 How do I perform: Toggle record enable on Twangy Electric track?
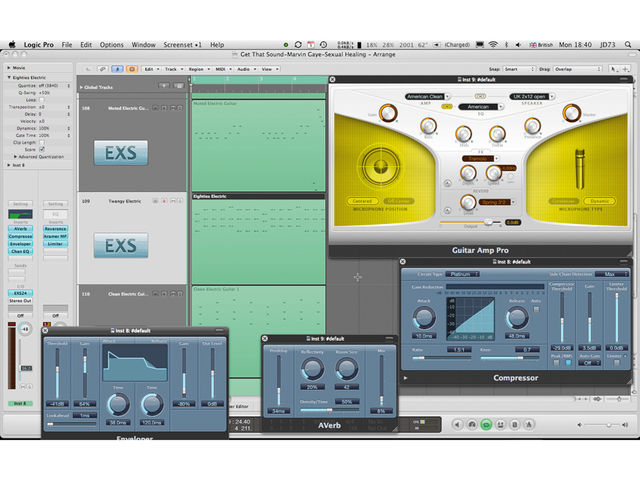click(x=164, y=201)
